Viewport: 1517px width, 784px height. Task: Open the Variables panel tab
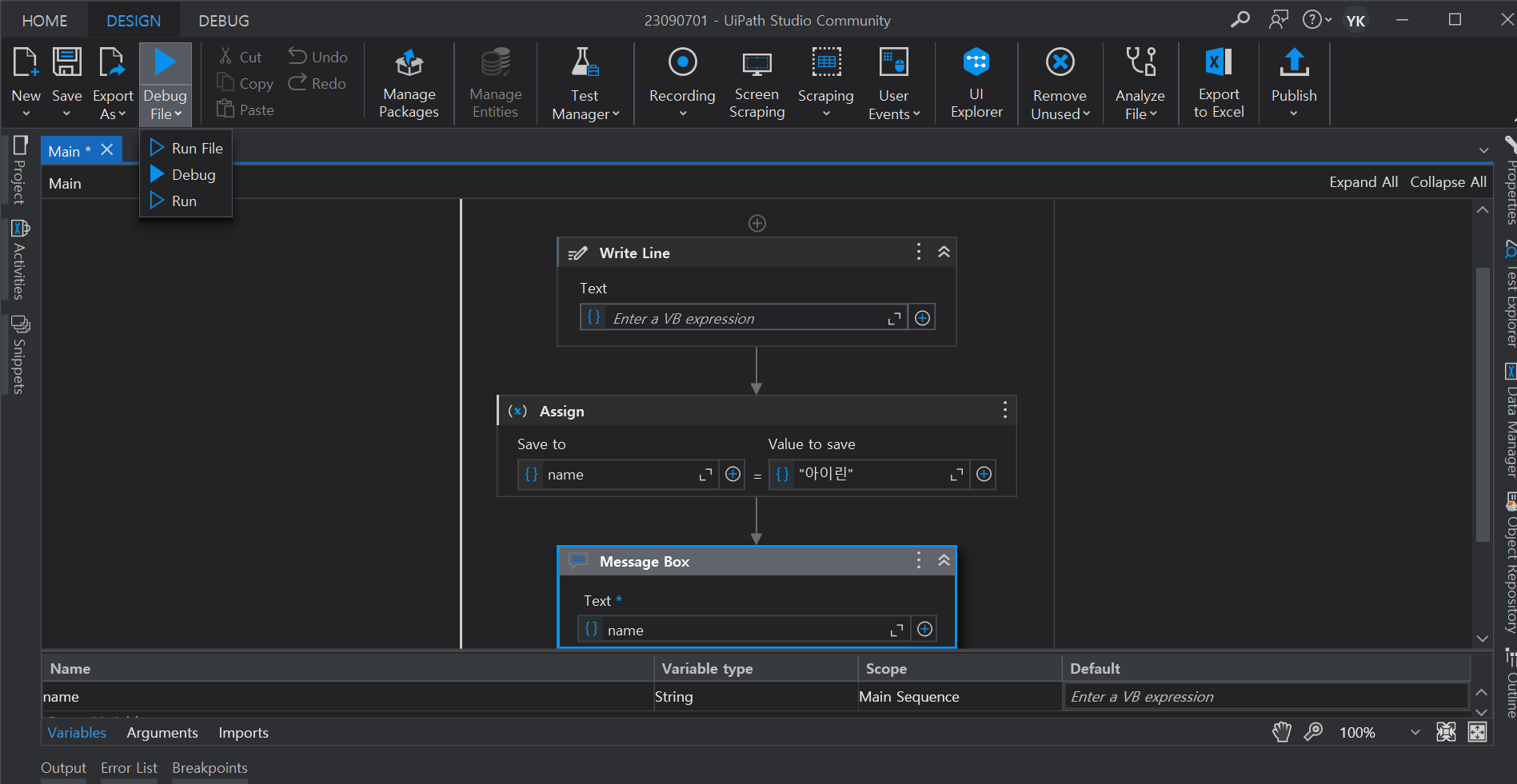coord(77,733)
